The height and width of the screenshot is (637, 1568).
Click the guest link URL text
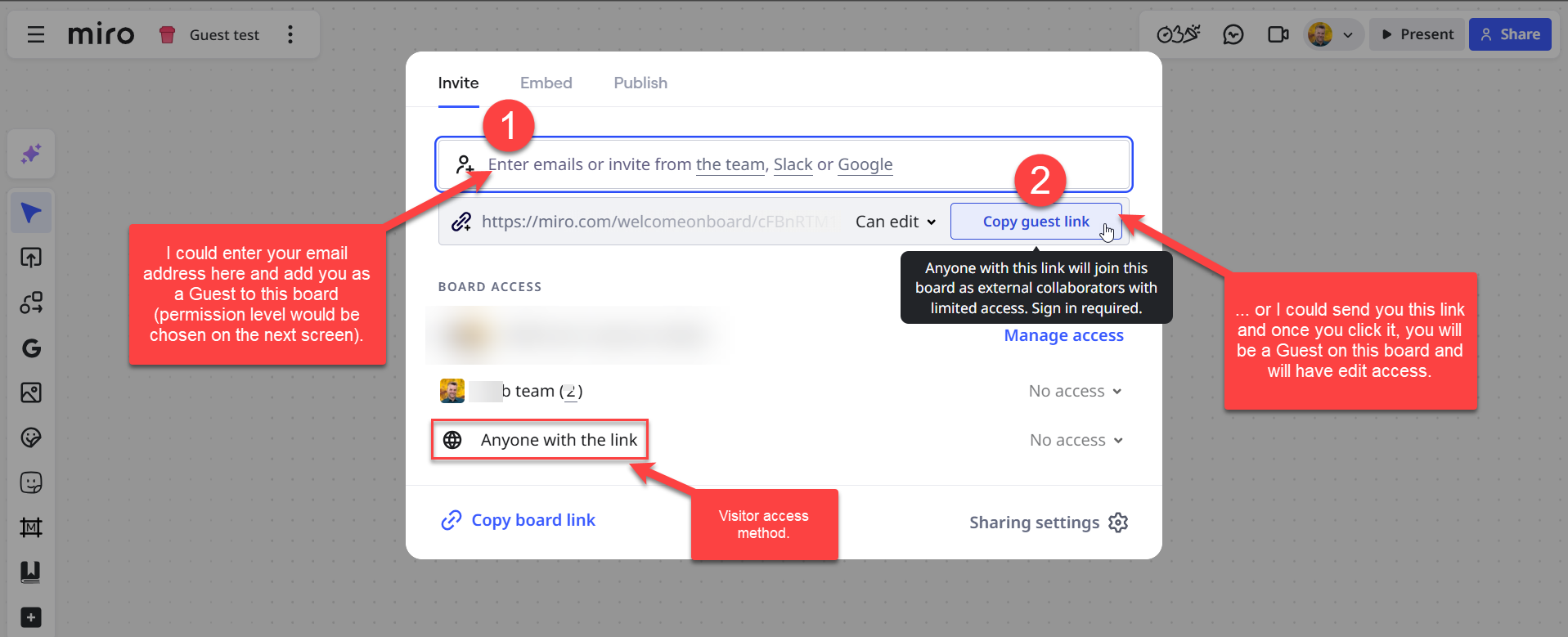pyautogui.click(x=659, y=222)
